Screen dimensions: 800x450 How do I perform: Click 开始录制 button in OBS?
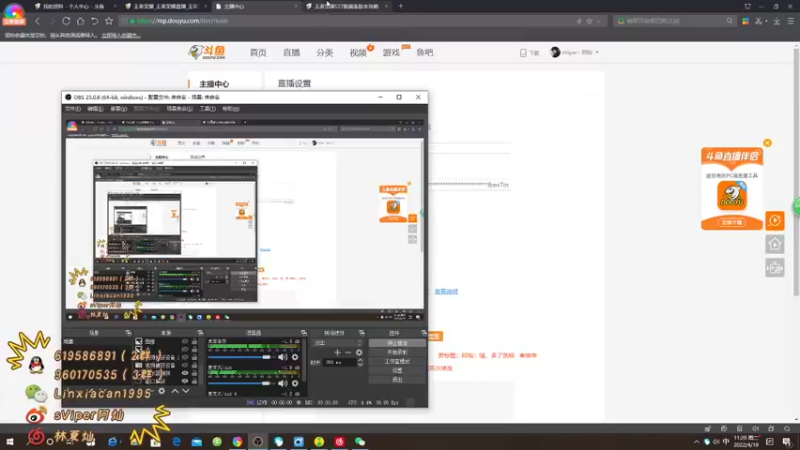[397, 353]
